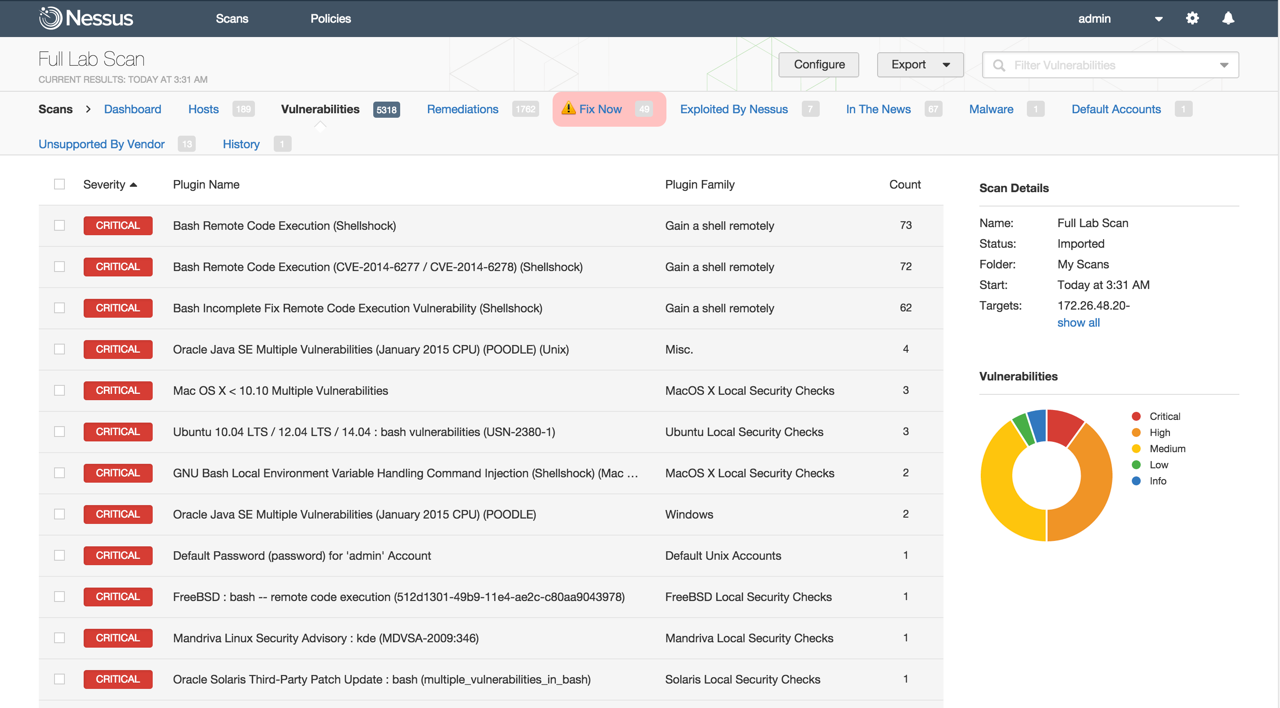Open the Remediations tab
Viewport: 1280px width, 708px height.
pos(462,109)
